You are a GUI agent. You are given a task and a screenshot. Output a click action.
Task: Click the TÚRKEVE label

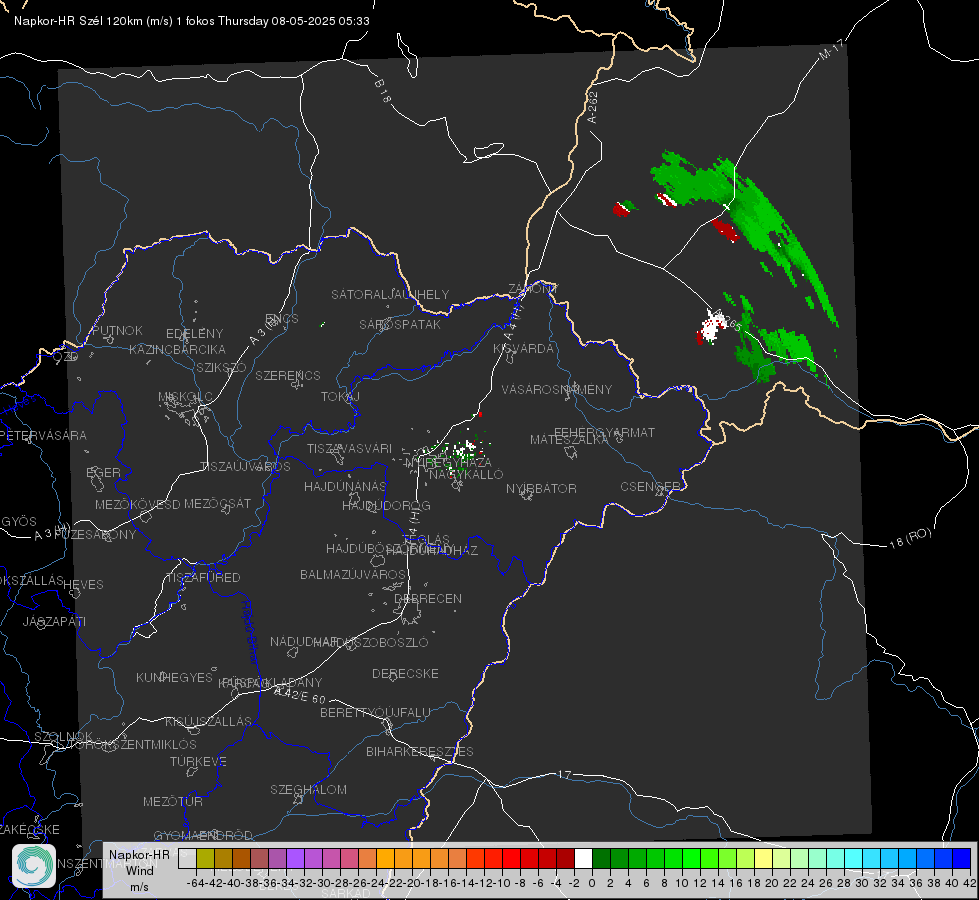(198, 761)
